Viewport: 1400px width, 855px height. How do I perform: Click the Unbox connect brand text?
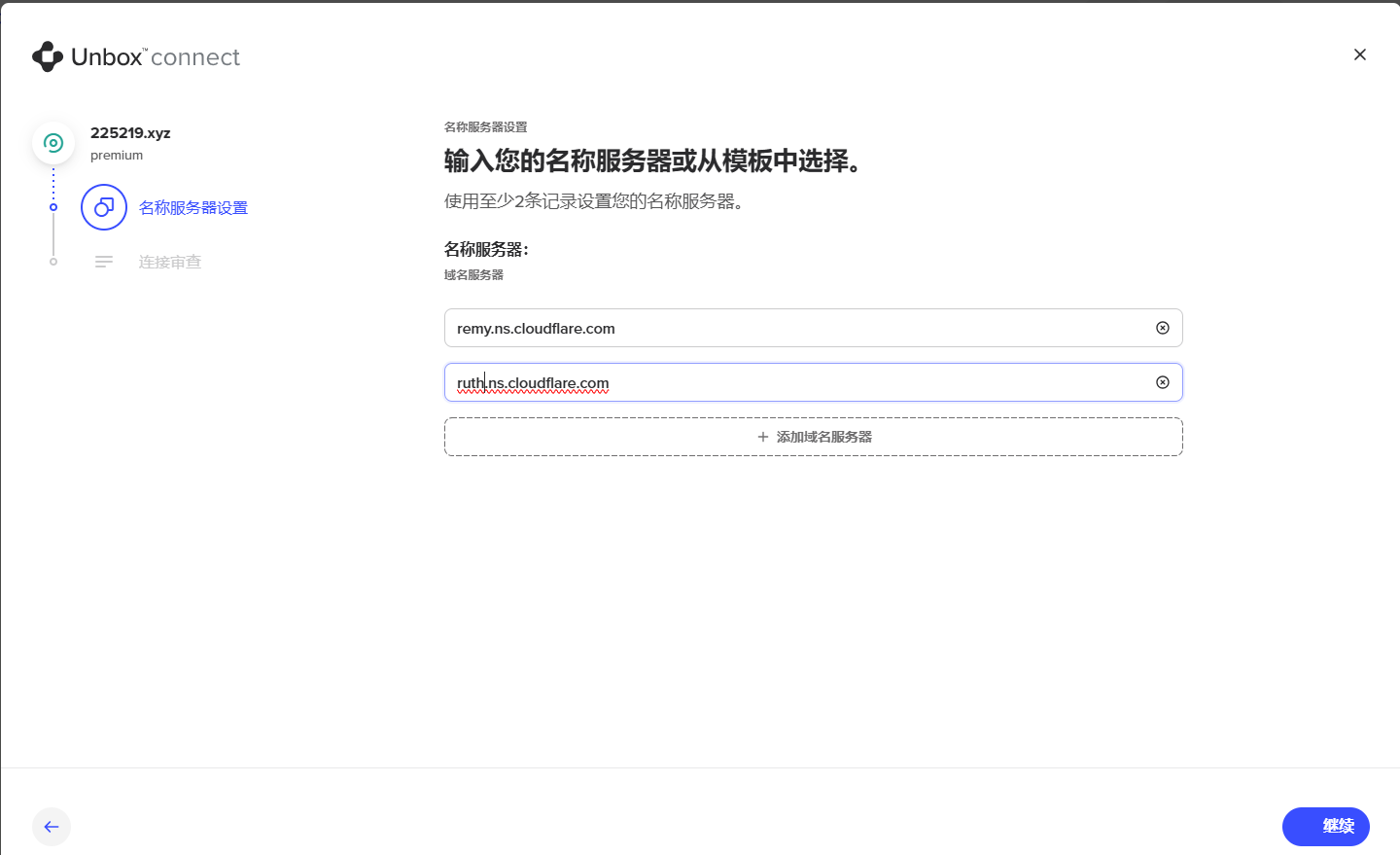[156, 57]
